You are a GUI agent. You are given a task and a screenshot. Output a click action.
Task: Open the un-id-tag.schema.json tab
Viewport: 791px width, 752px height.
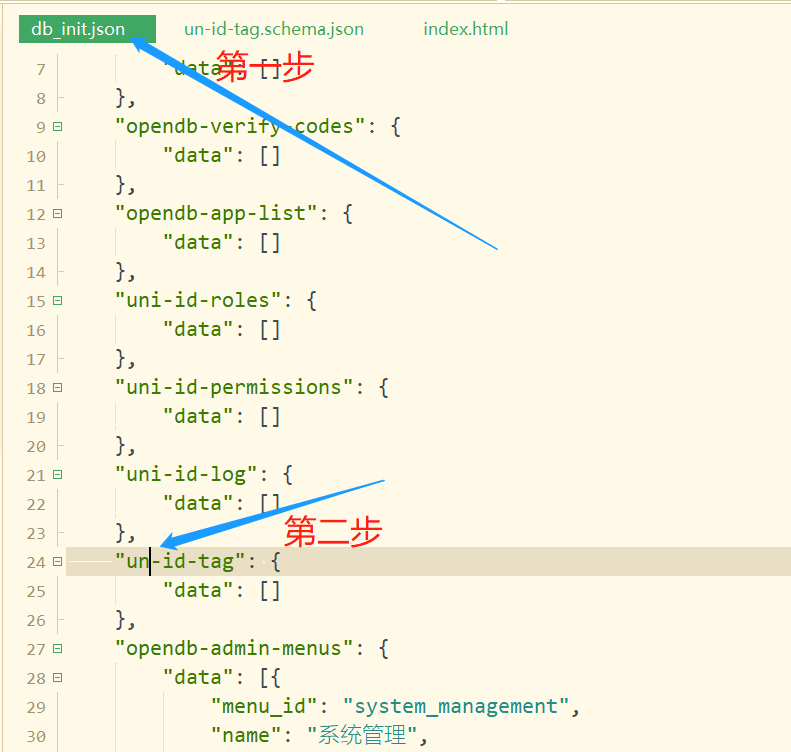coord(274,29)
